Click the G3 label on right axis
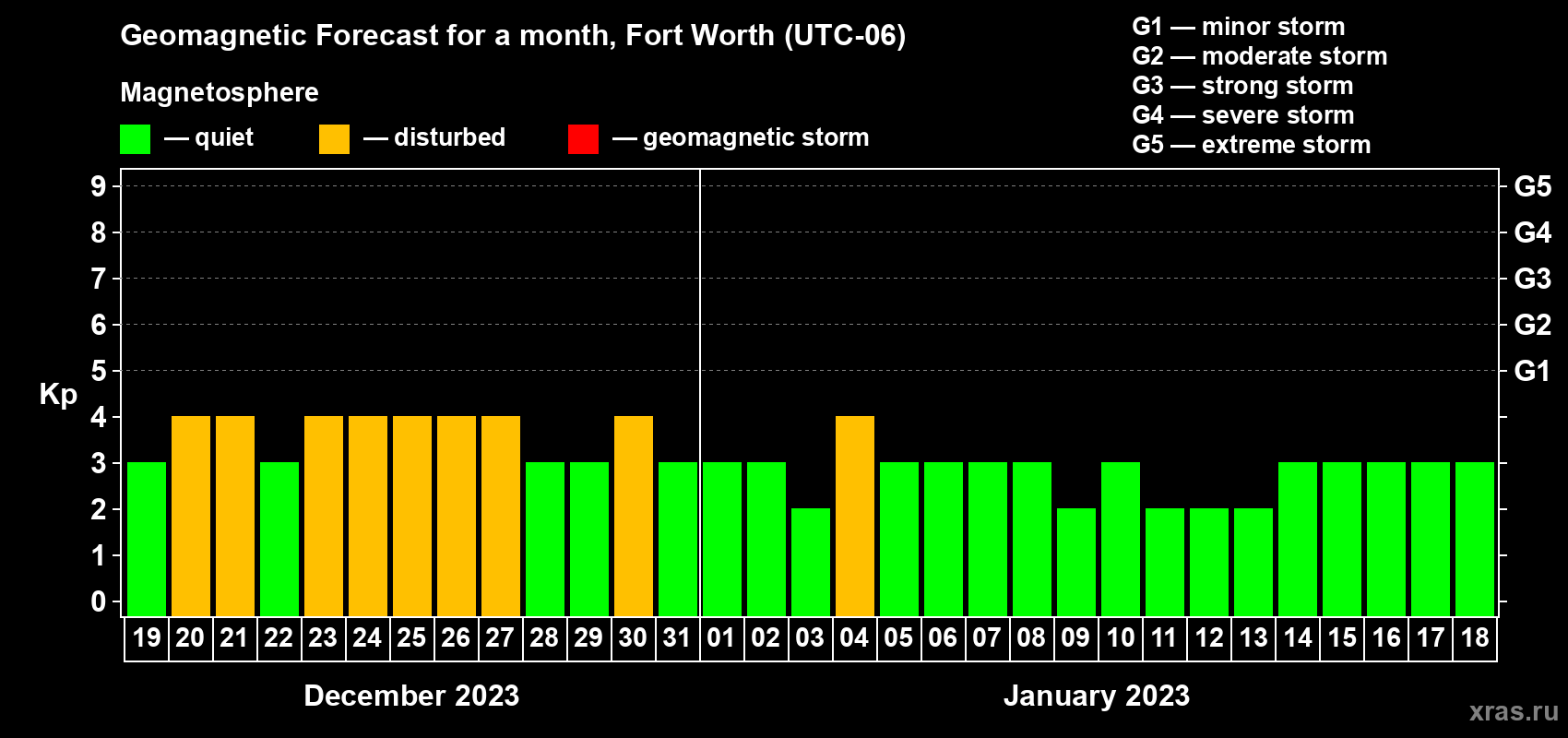This screenshot has height=738, width=1568. (x=1533, y=279)
